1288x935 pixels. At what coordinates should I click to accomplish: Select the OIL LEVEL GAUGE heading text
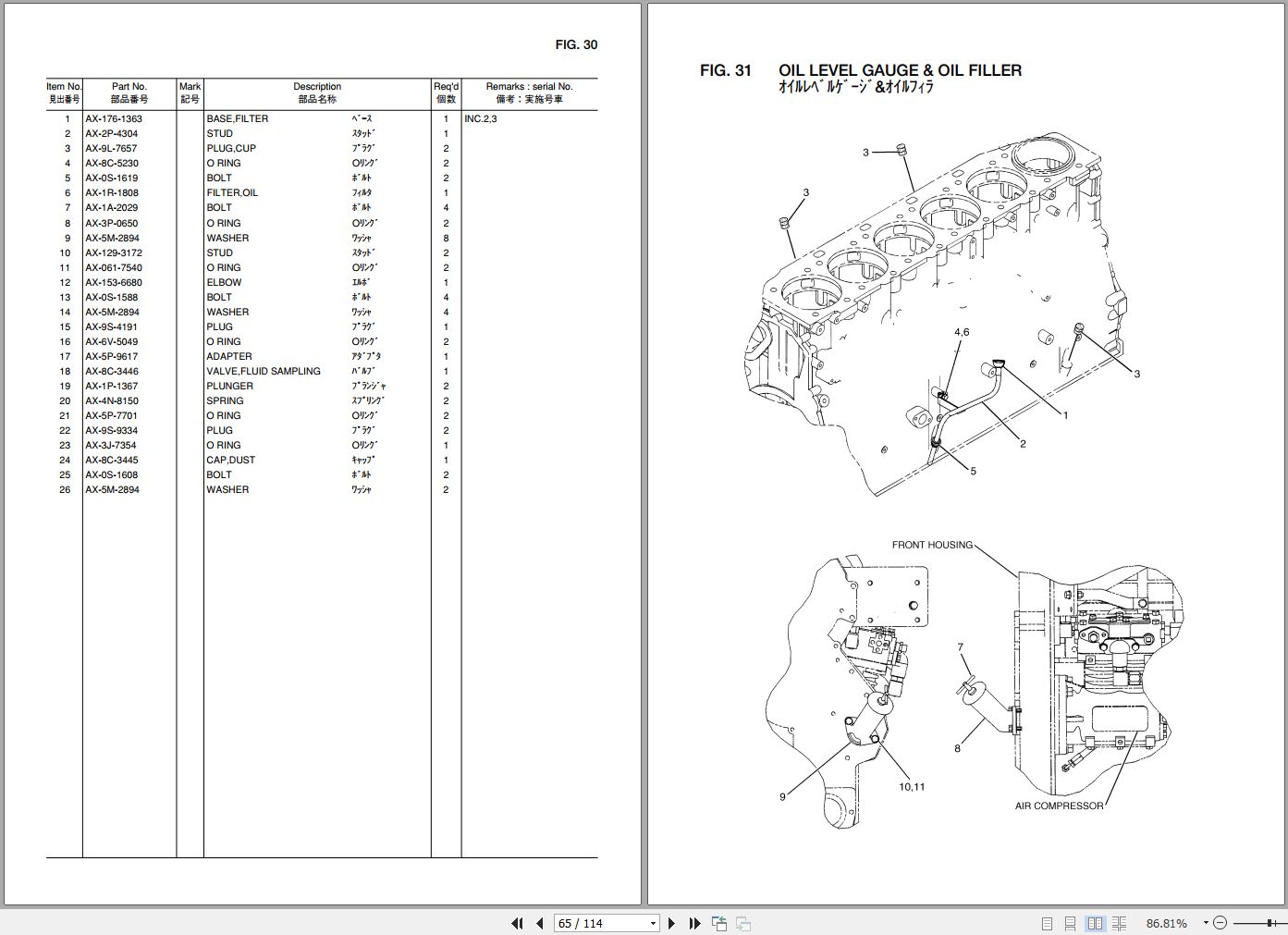(x=900, y=69)
